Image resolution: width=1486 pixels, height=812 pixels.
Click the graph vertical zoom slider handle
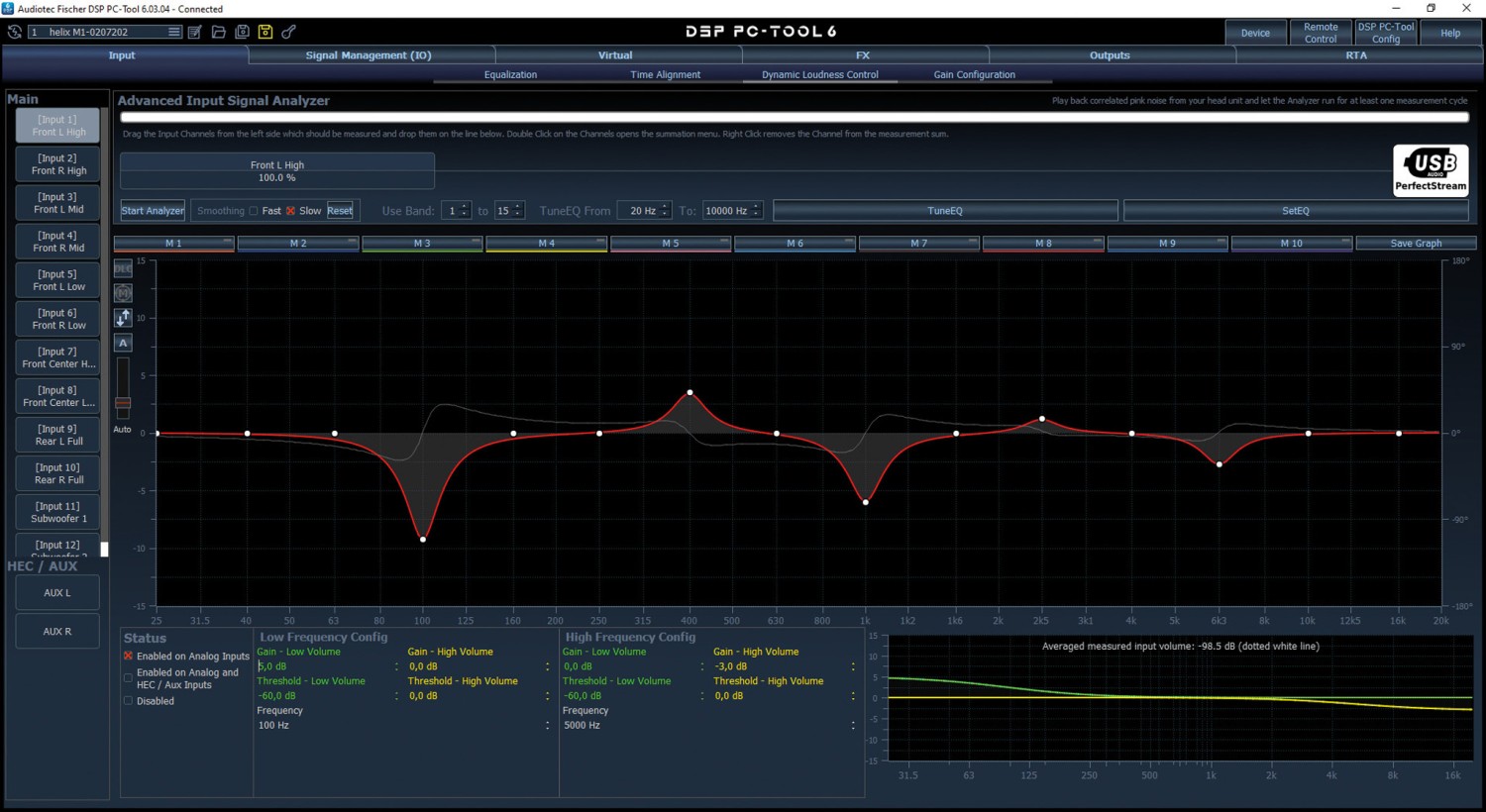tap(123, 403)
